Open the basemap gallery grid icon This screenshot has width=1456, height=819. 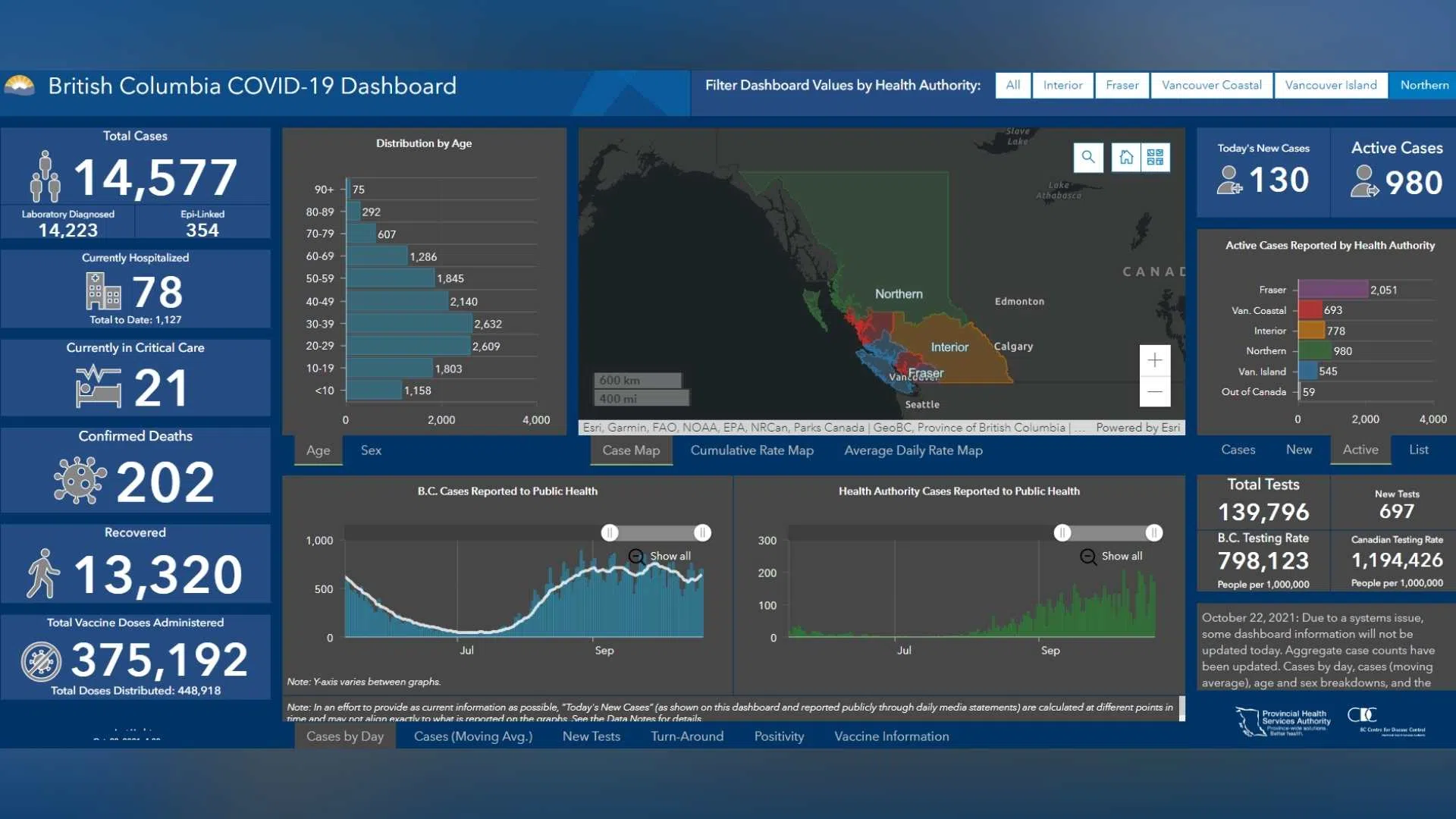click(1155, 157)
